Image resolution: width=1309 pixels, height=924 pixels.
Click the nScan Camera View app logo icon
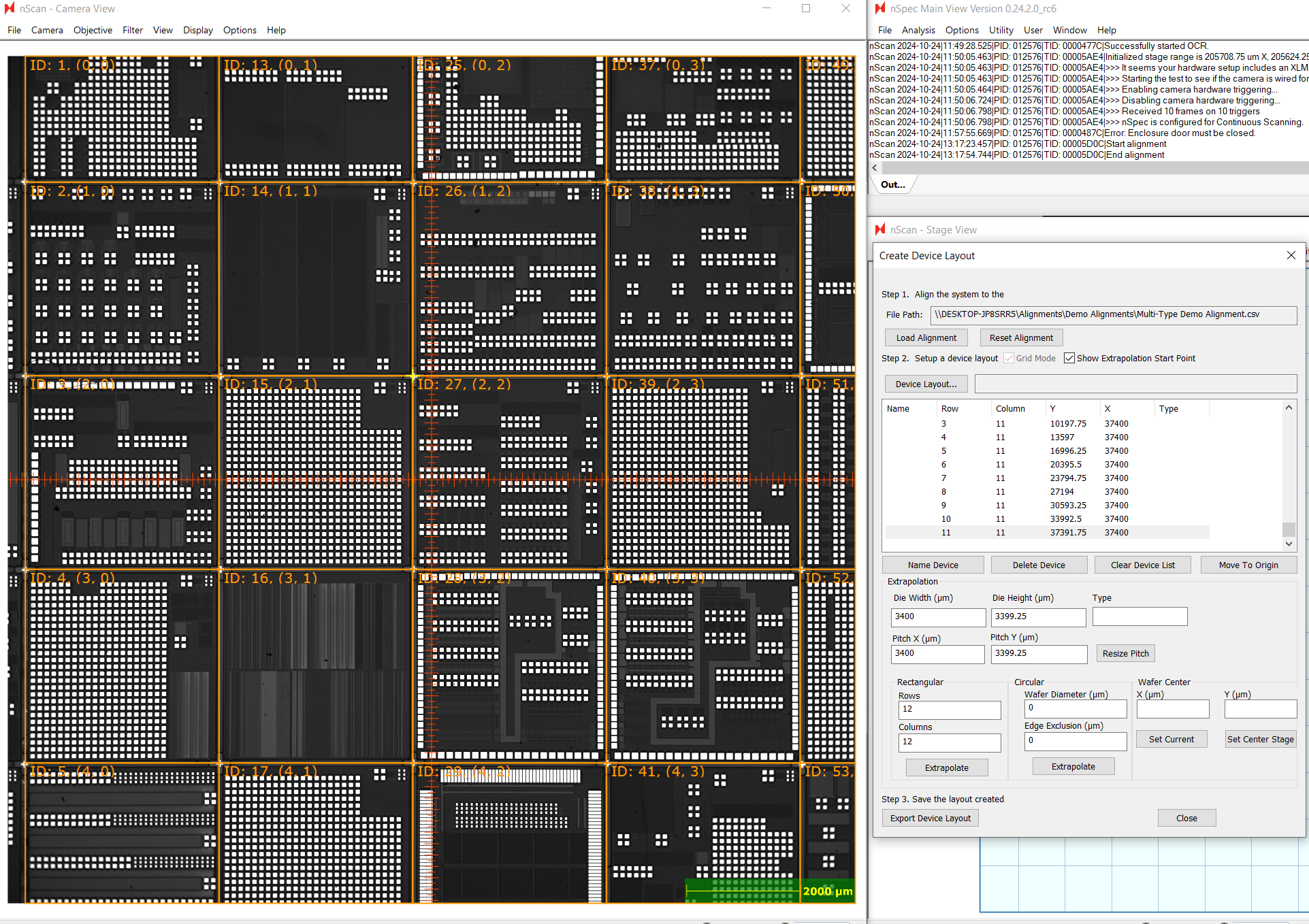coord(10,9)
